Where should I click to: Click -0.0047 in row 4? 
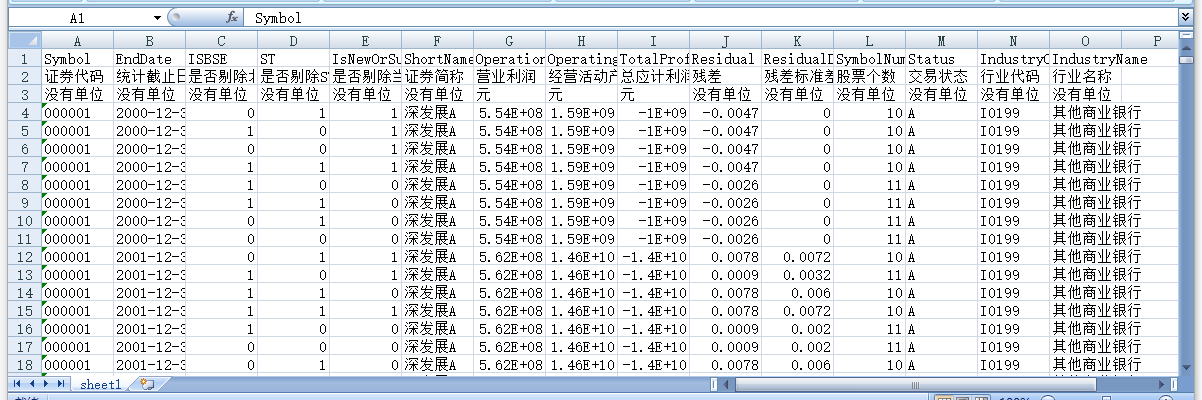click(726, 112)
